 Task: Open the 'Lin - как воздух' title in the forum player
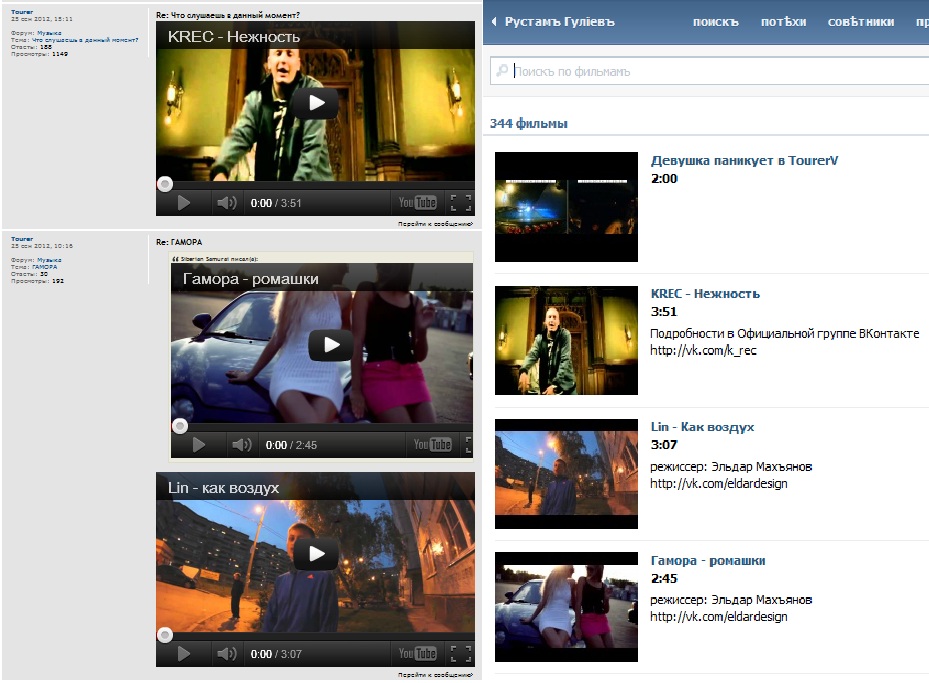pyautogui.click(x=223, y=488)
